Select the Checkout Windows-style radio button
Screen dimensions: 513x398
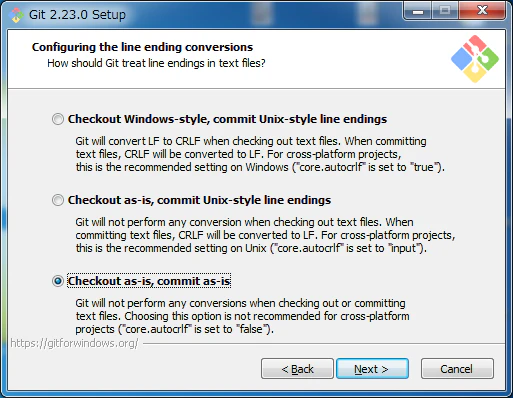[58, 119]
